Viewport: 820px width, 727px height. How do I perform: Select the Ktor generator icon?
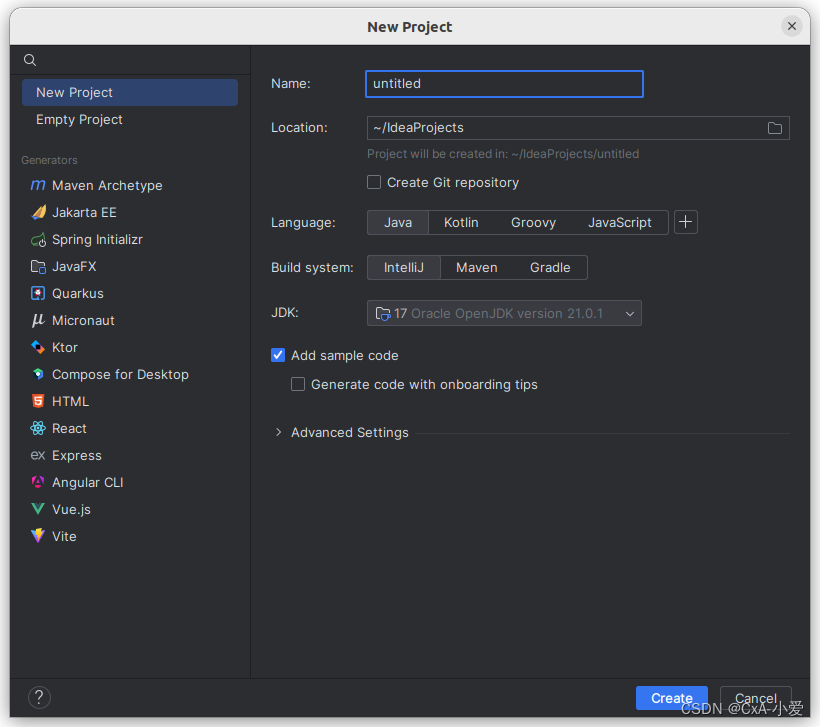[x=38, y=347]
